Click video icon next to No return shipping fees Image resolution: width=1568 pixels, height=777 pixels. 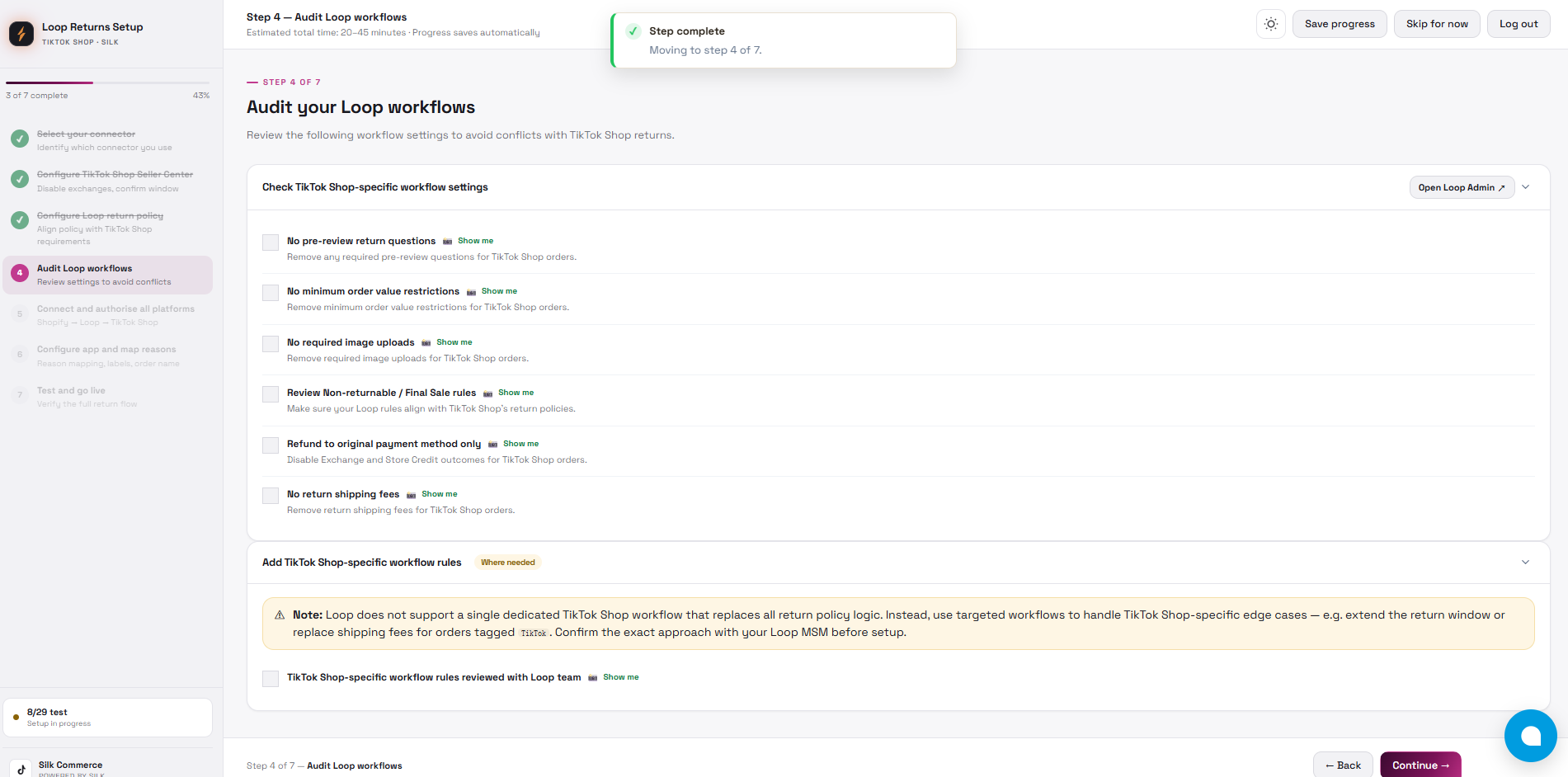411,495
